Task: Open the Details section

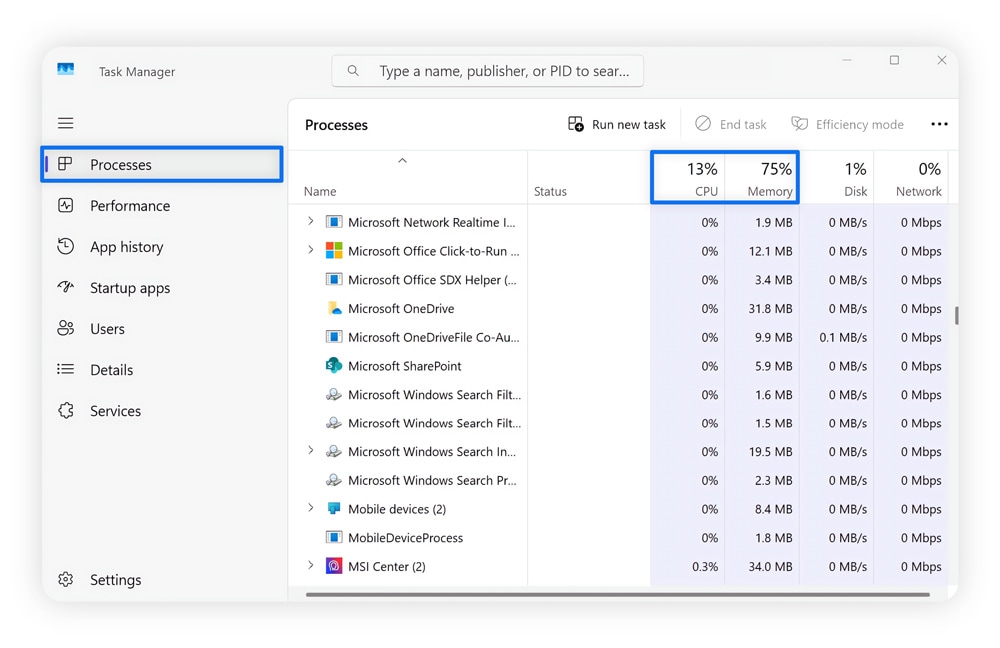Action: pos(109,369)
